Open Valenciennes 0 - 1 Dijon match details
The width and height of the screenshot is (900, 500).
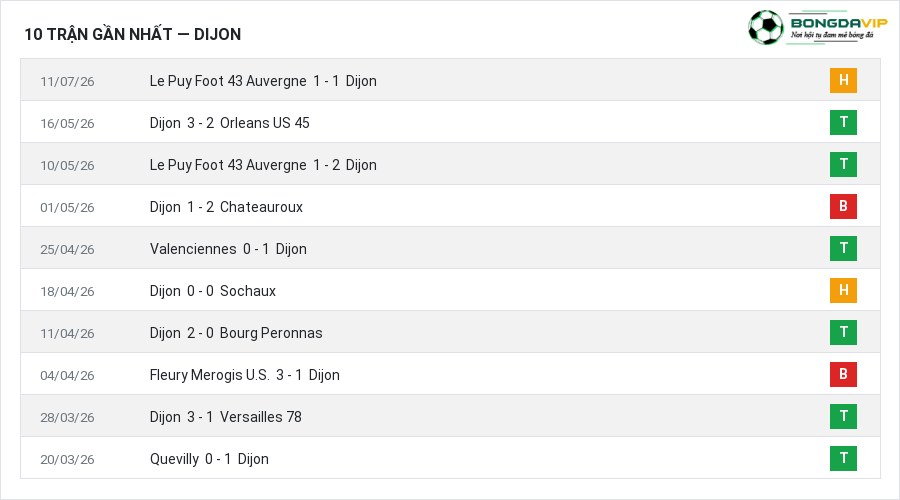point(228,249)
